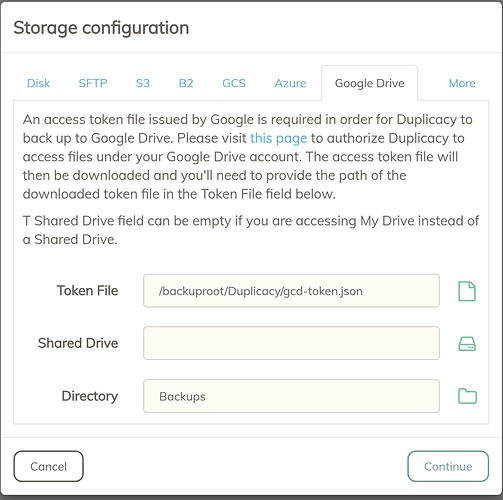Expand the More storage options tab
This screenshot has width=503, height=500.
[x=462, y=83]
